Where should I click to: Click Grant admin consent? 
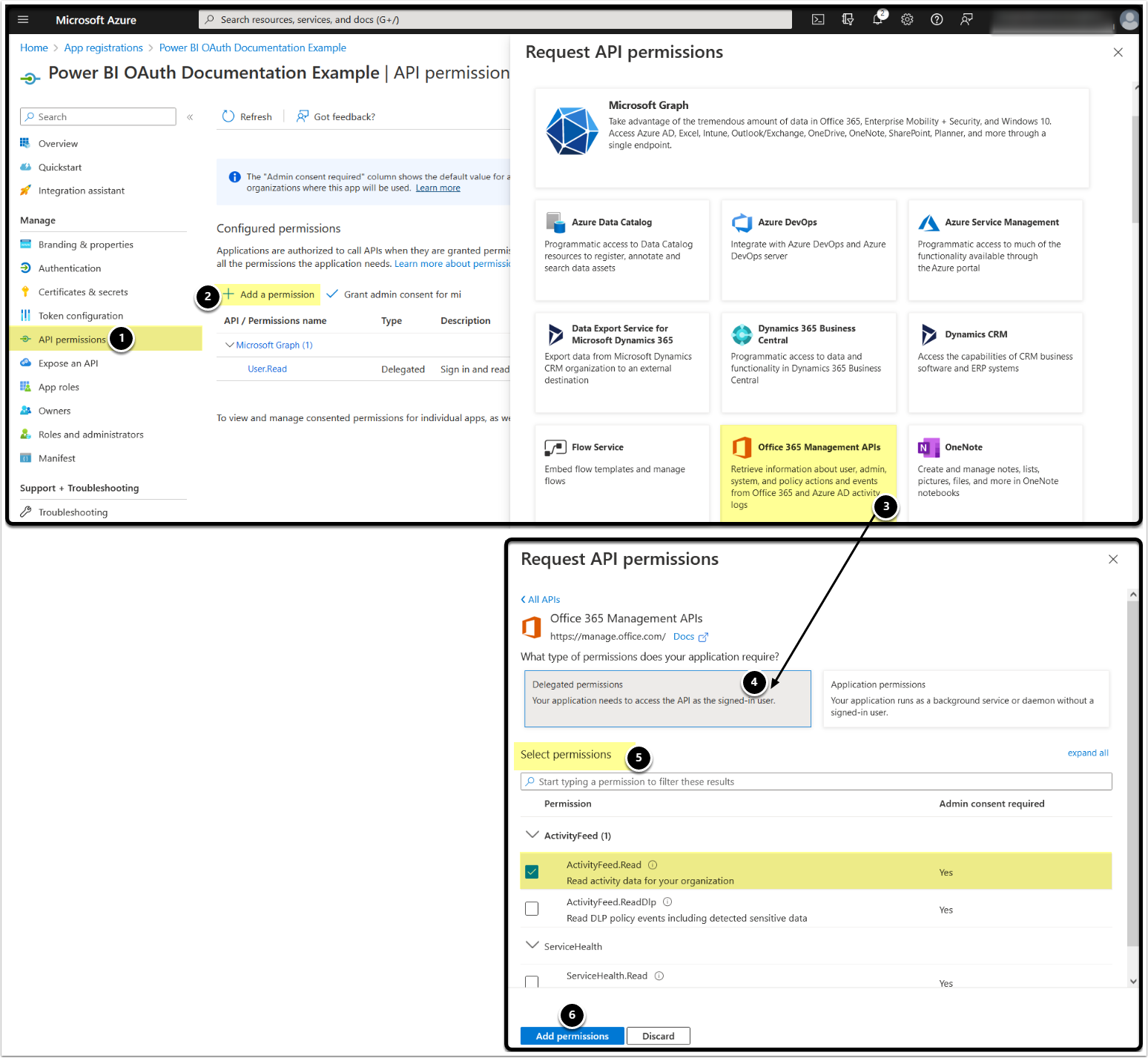[395, 294]
